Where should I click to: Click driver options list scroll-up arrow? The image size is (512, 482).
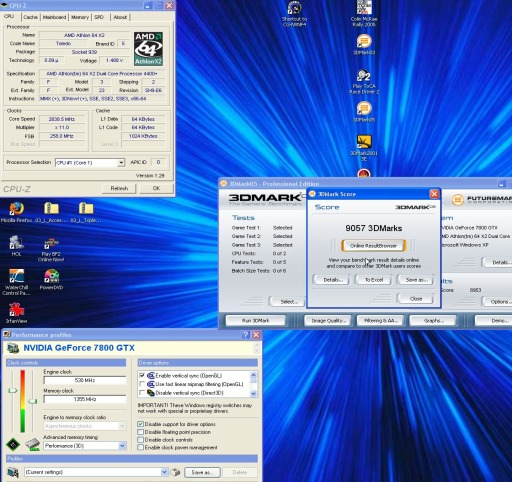[253, 375]
